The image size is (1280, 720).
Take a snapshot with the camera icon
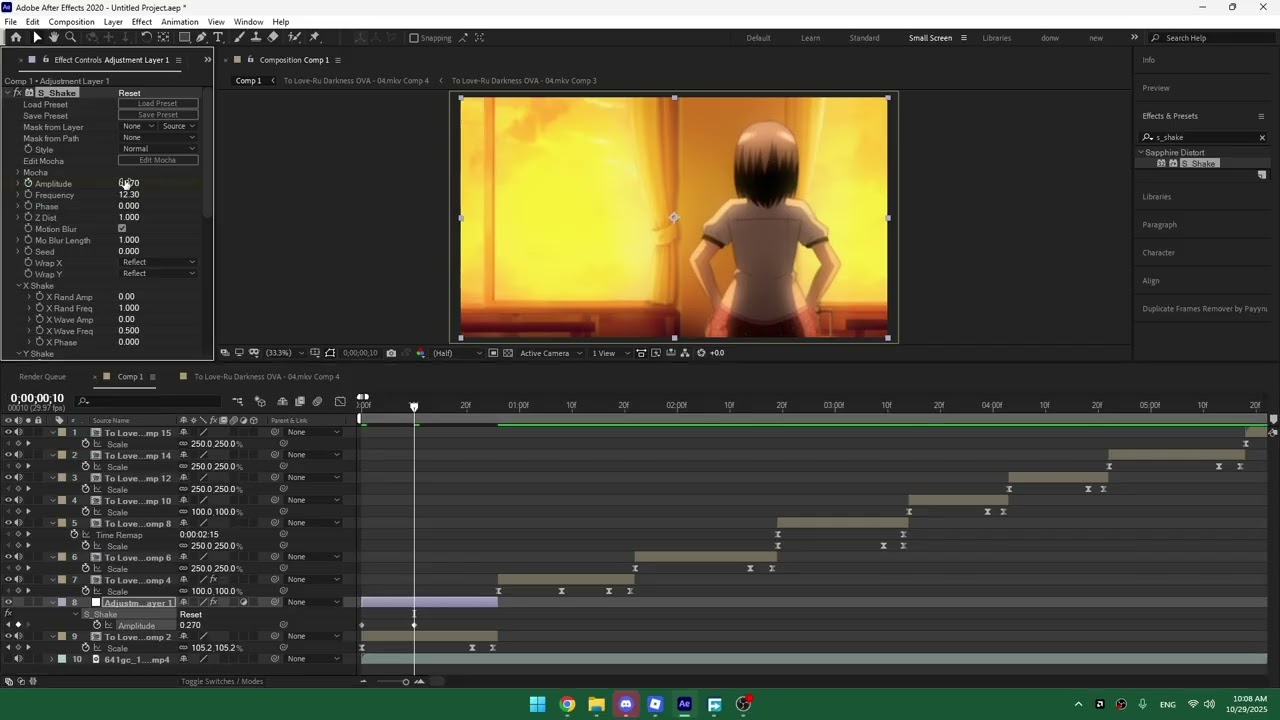[391, 353]
